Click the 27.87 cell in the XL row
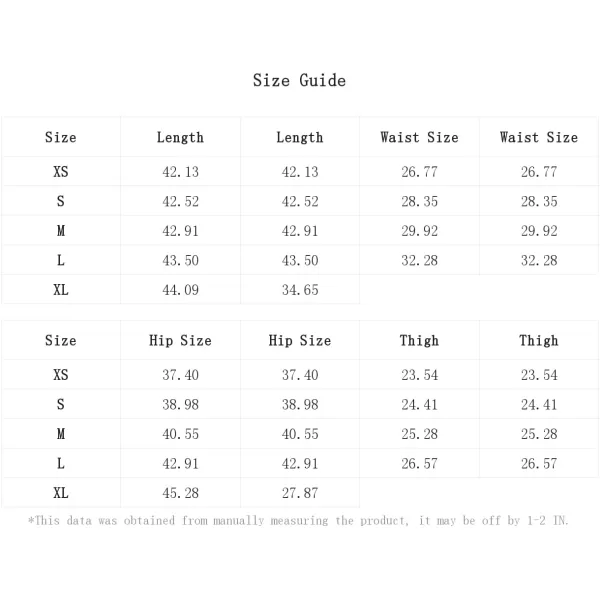Screen dimensions: 600x600 click(x=299, y=493)
